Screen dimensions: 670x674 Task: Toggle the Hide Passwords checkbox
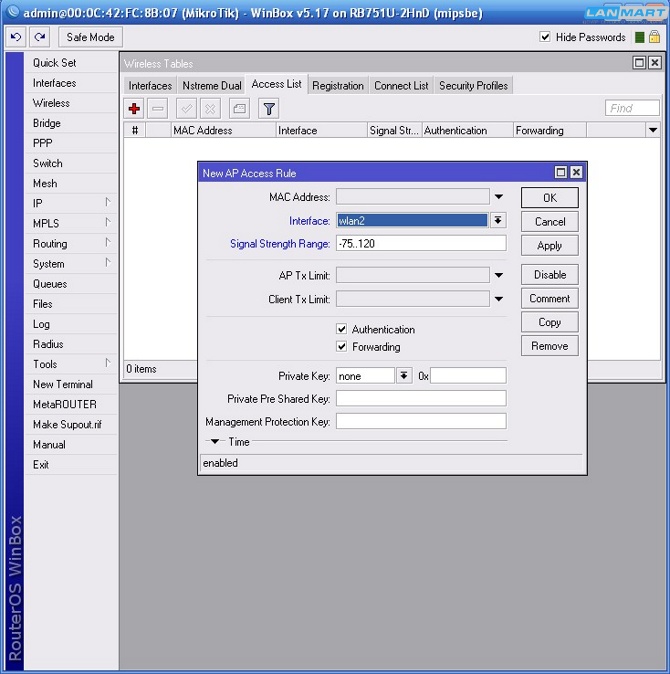click(x=545, y=37)
